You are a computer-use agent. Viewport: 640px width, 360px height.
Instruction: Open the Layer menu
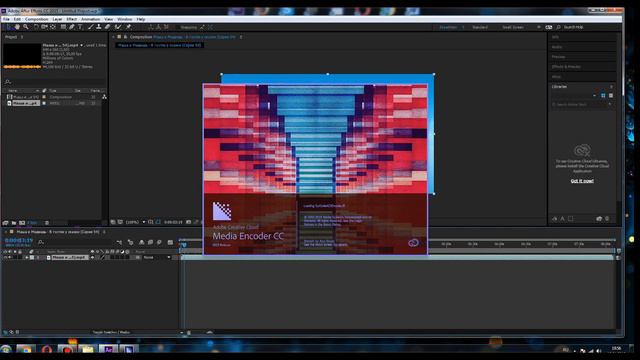click(x=58, y=19)
